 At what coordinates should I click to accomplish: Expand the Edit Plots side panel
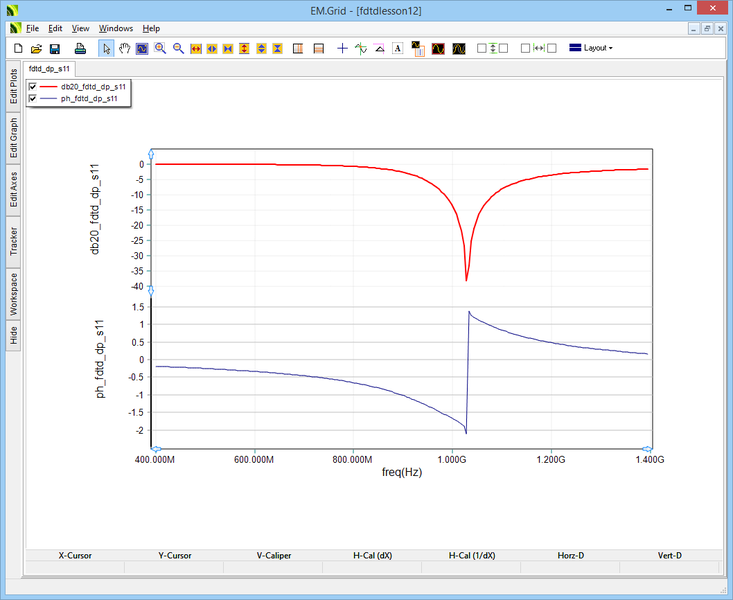pyautogui.click(x=13, y=85)
